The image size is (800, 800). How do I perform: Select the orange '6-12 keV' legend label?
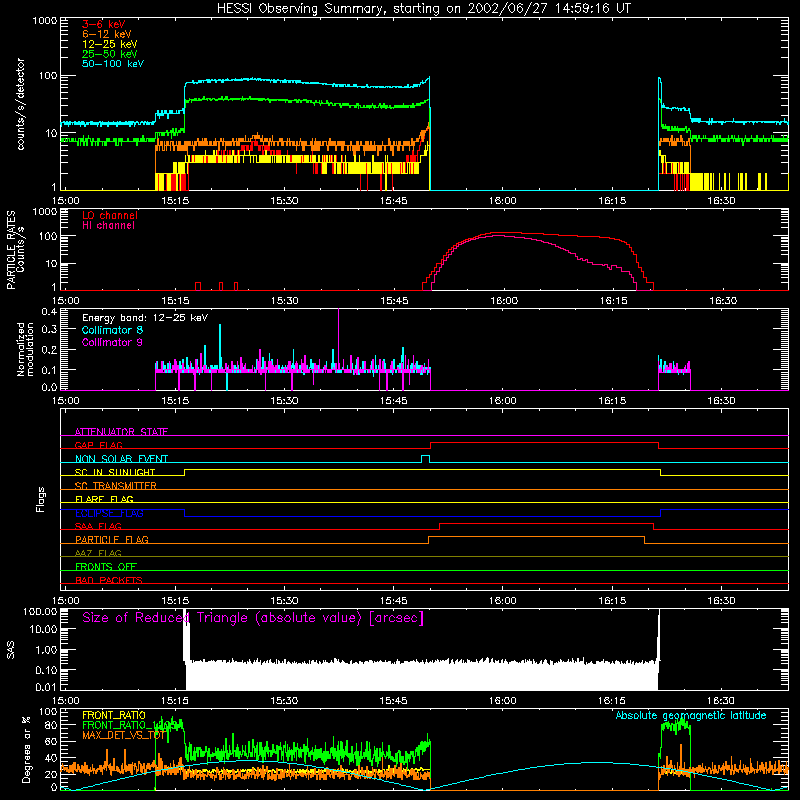(x=107, y=34)
